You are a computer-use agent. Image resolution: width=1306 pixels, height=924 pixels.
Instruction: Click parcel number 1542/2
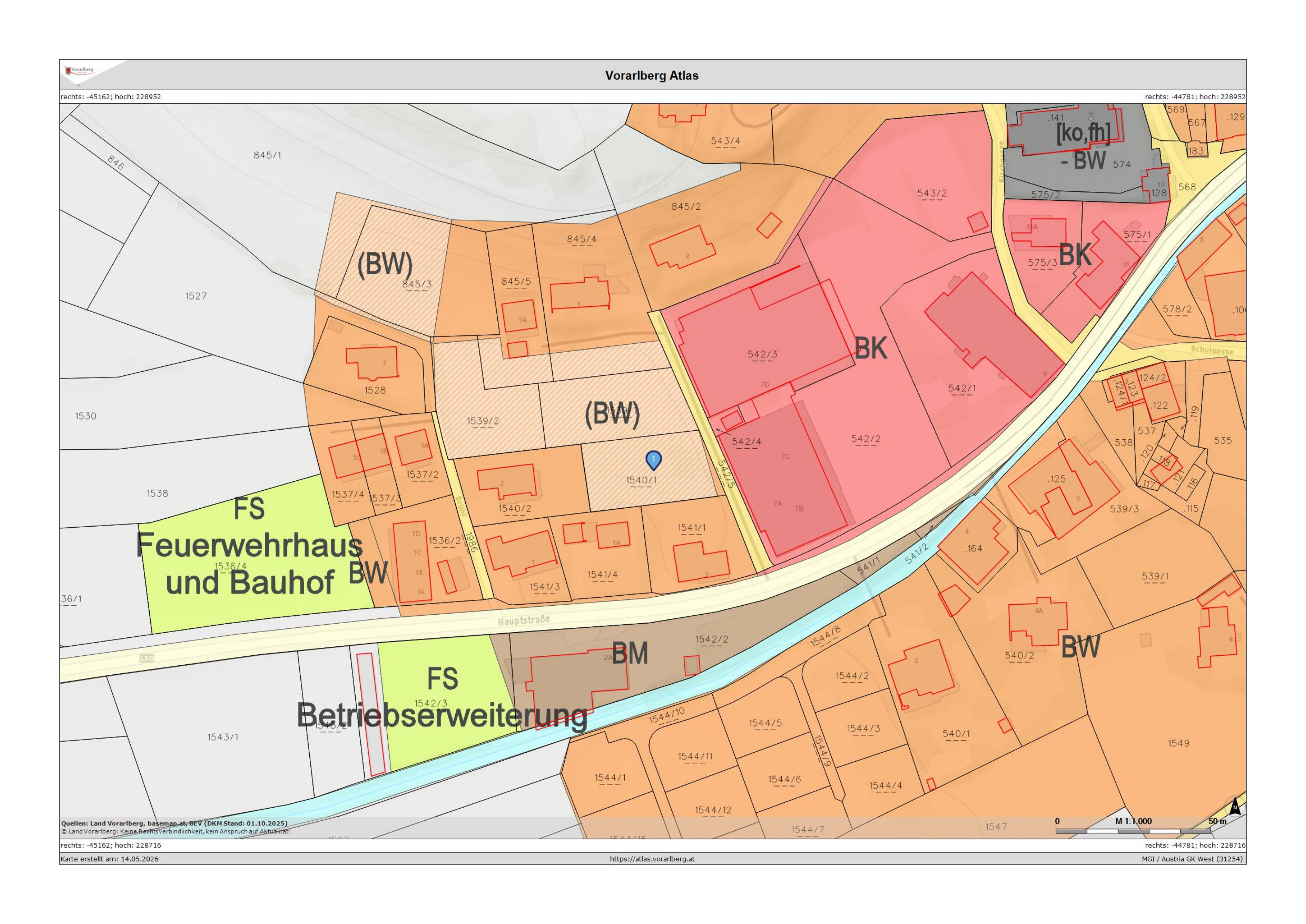(712, 639)
